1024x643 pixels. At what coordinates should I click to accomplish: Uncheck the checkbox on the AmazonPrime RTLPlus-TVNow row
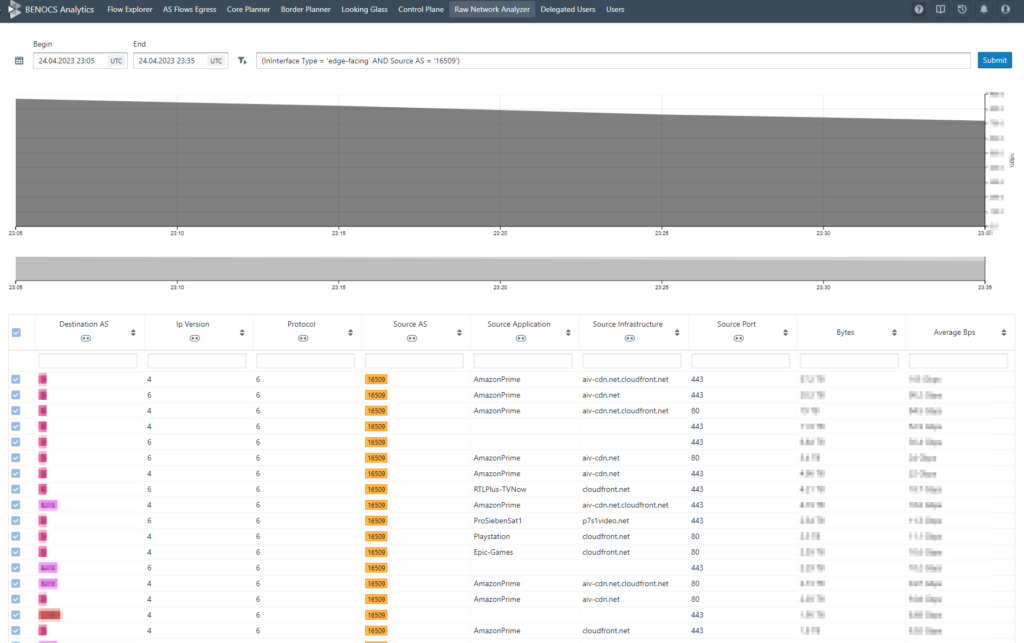[x=14, y=489]
